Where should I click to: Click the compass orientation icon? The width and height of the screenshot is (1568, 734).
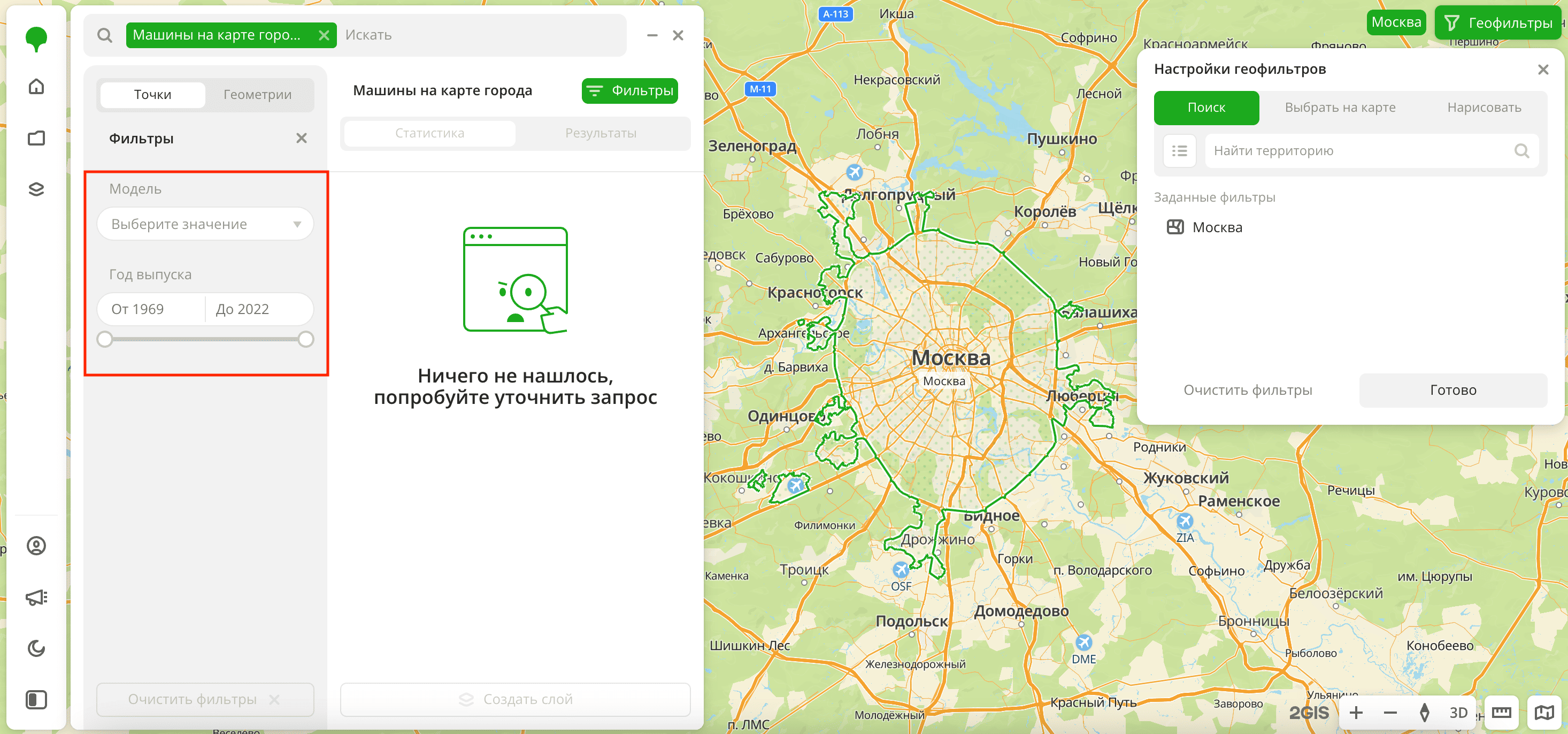pos(1424,713)
